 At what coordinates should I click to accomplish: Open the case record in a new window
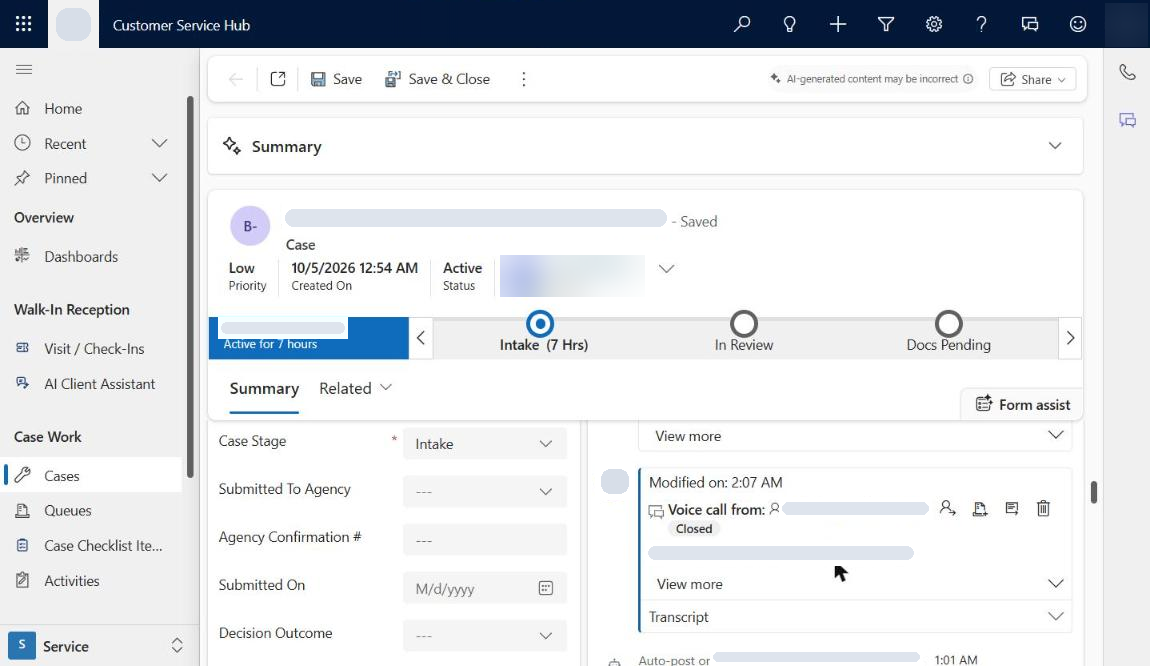(x=277, y=78)
